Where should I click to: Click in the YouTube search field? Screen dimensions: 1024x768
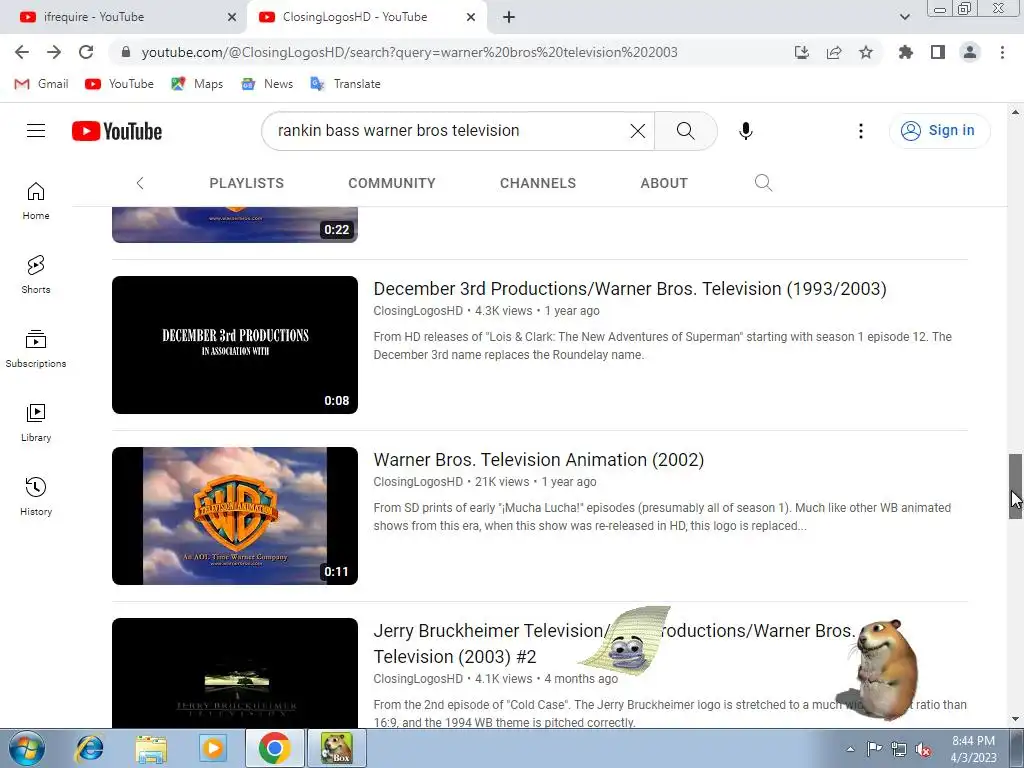click(x=451, y=131)
